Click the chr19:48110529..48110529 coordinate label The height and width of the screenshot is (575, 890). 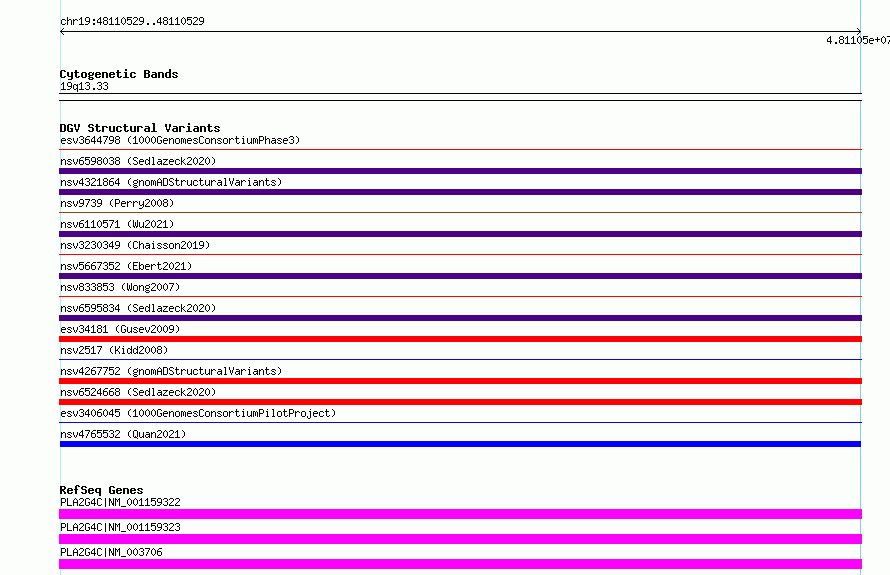tap(132, 22)
